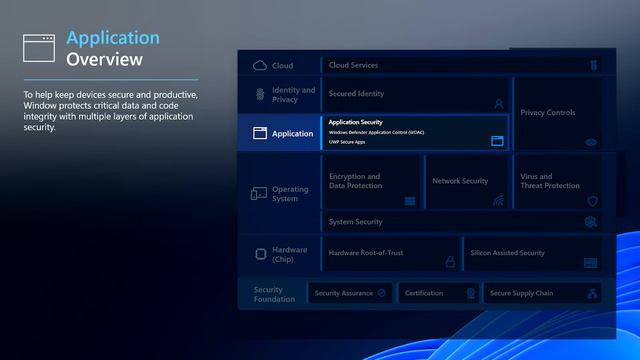Click the Cloud icon in the left column
This screenshot has height=360, width=640.
click(260, 65)
